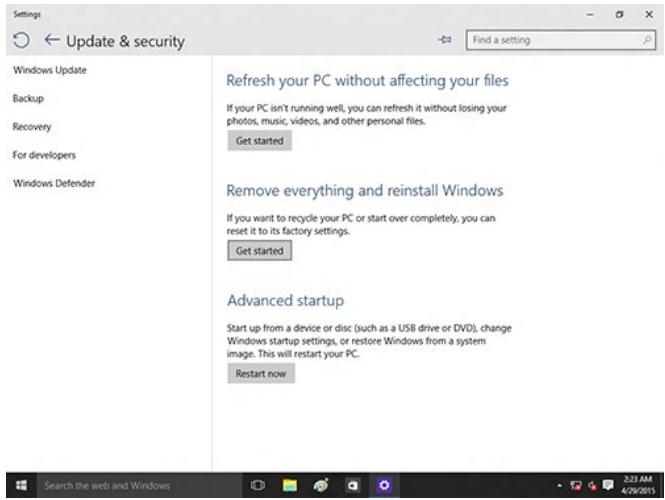
Task: Open the notifications action center icon
Action: click(608, 485)
